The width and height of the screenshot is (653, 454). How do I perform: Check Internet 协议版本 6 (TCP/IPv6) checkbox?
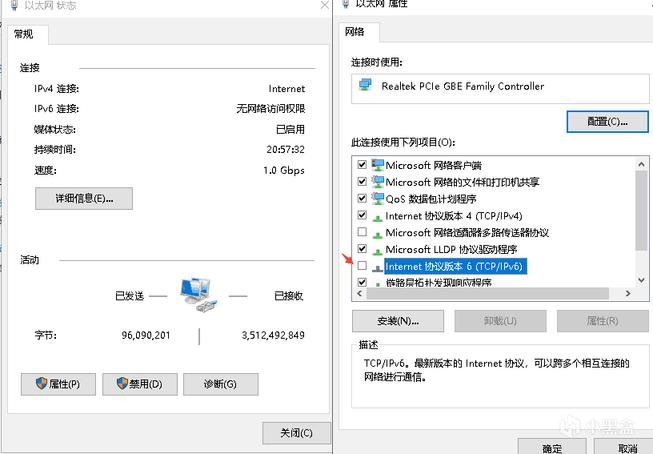click(362, 265)
